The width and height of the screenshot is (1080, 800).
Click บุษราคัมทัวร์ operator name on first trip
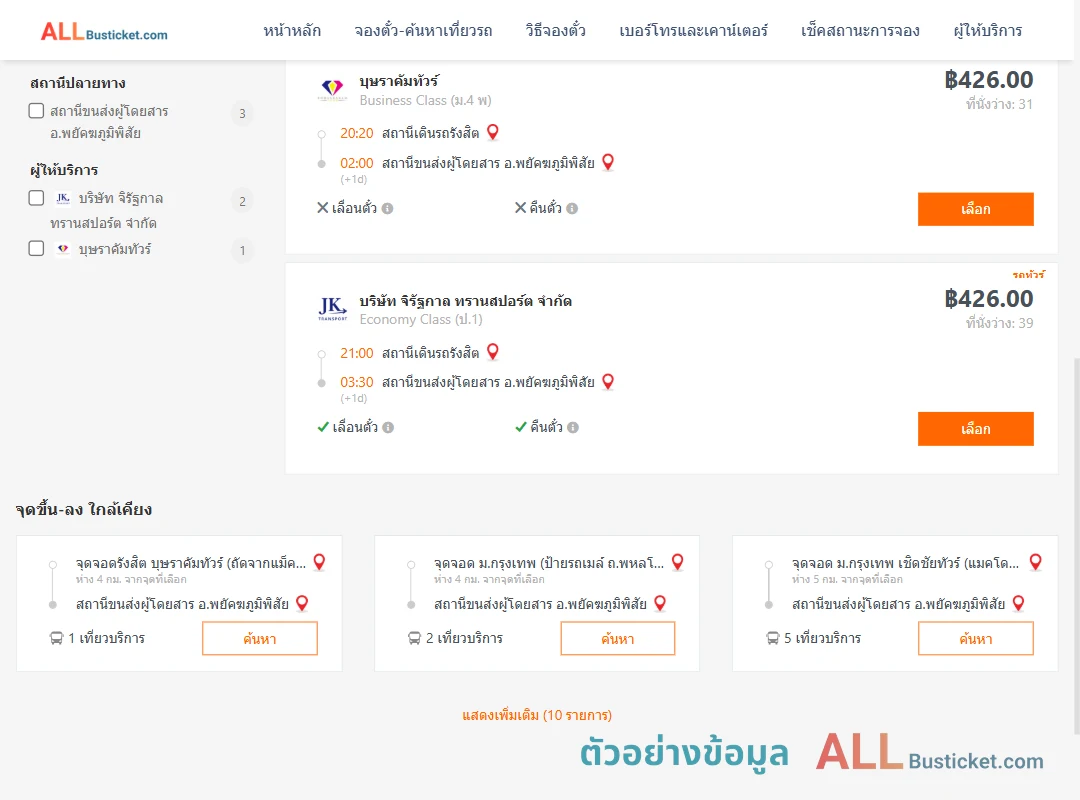pos(399,81)
